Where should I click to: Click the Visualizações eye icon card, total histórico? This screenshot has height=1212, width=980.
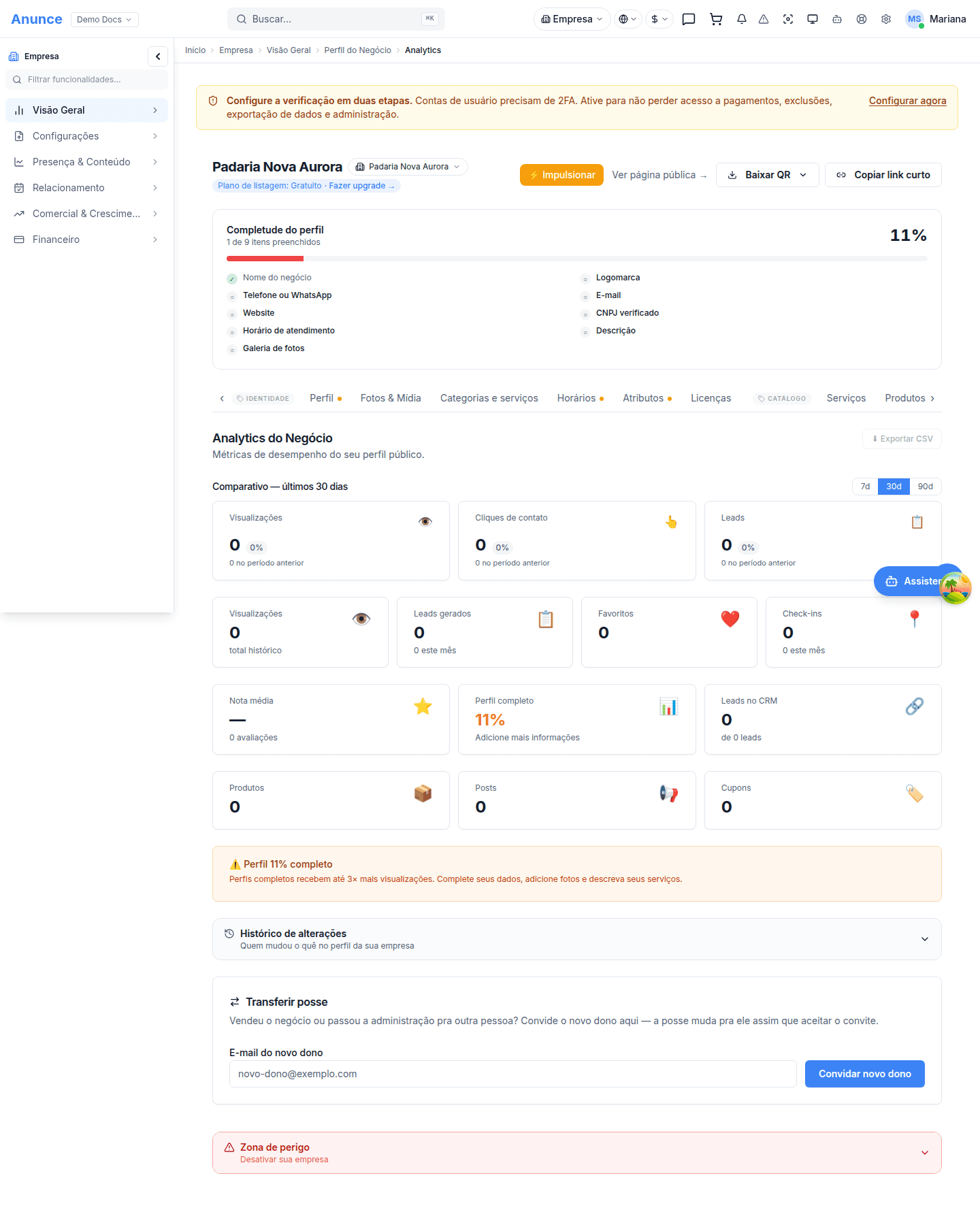click(300, 632)
